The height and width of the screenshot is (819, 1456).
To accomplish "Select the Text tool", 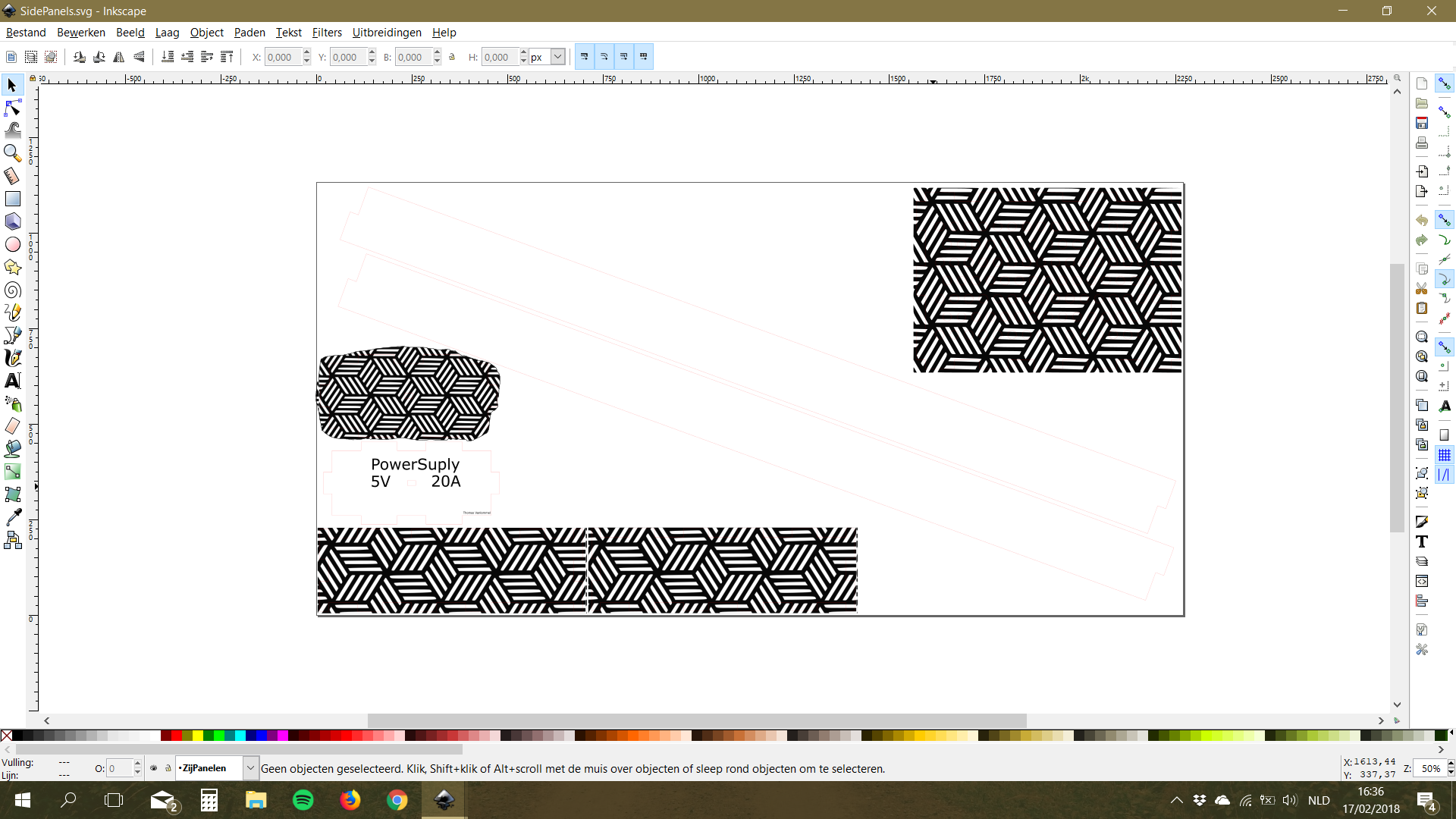I will 13,381.
